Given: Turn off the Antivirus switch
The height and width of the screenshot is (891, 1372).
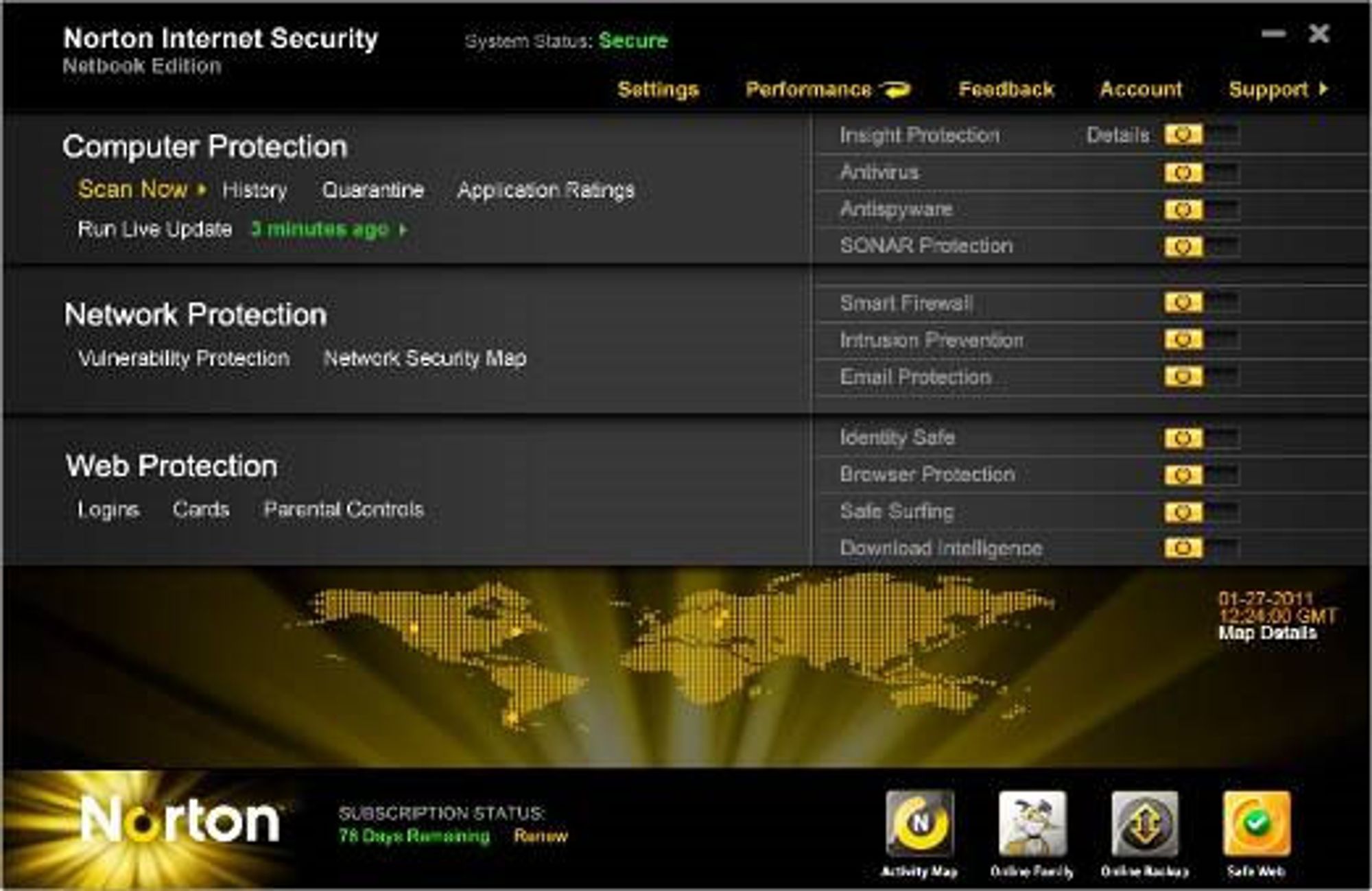Looking at the screenshot, I should 1202,172.
